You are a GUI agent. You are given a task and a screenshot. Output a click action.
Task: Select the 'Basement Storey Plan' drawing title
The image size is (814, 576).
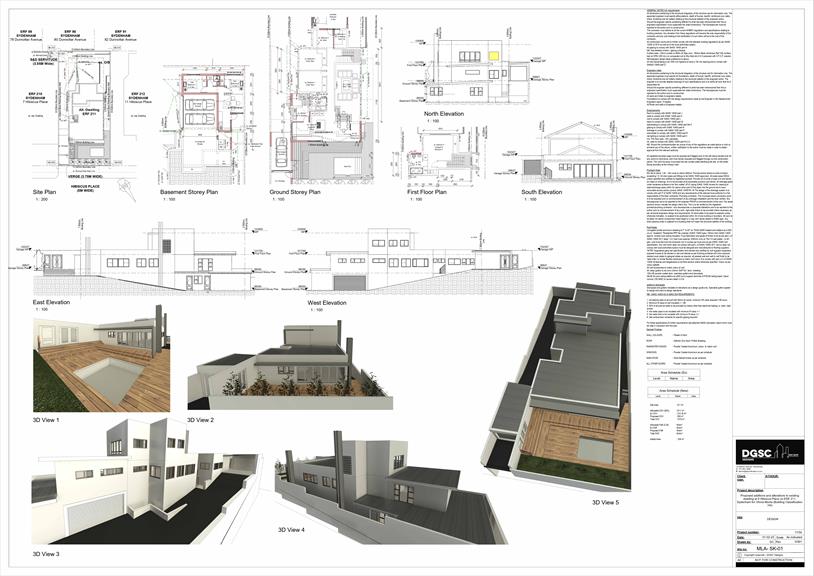189,192
